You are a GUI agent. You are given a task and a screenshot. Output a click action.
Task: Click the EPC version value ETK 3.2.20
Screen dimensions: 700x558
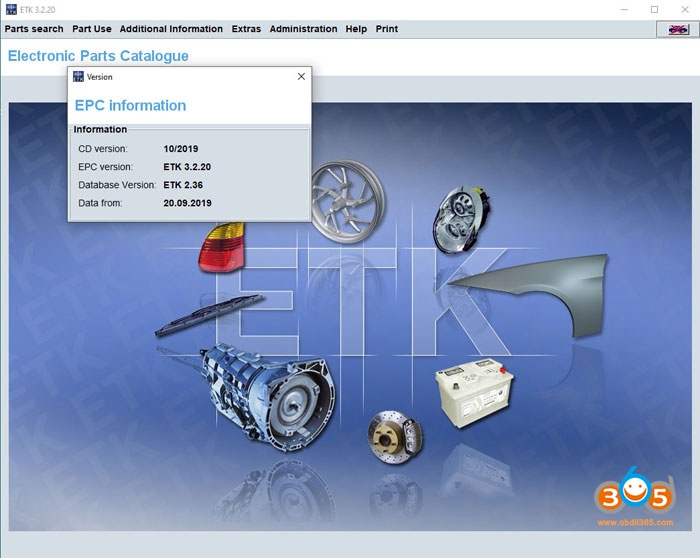[187, 167]
